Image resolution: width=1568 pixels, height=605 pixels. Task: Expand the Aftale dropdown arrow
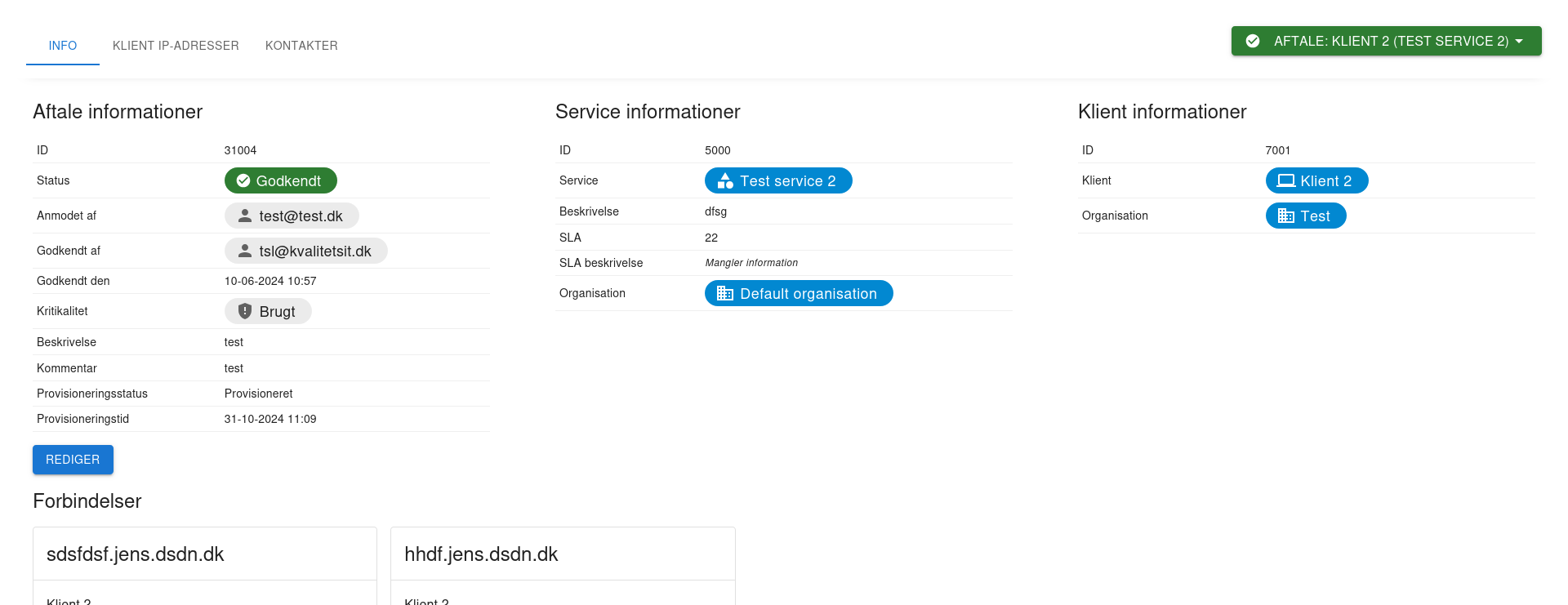coord(1519,41)
